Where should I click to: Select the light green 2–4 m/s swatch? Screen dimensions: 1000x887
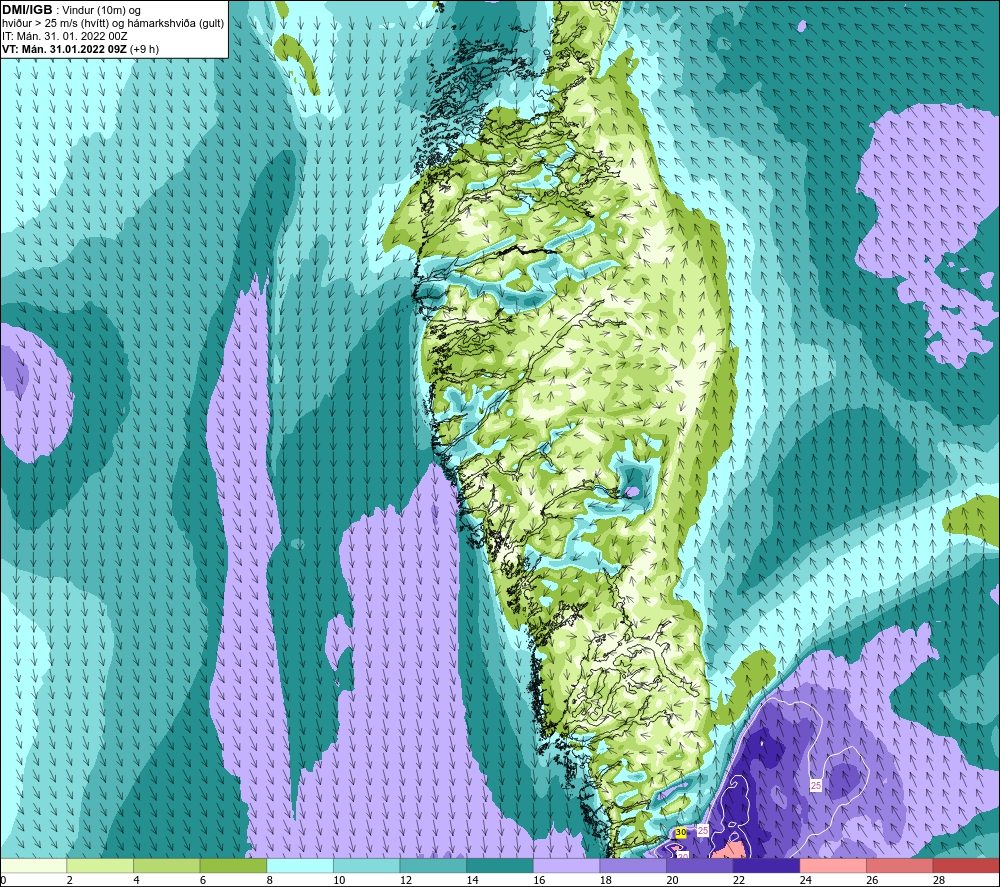pyautogui.click(x=100, y=866)
